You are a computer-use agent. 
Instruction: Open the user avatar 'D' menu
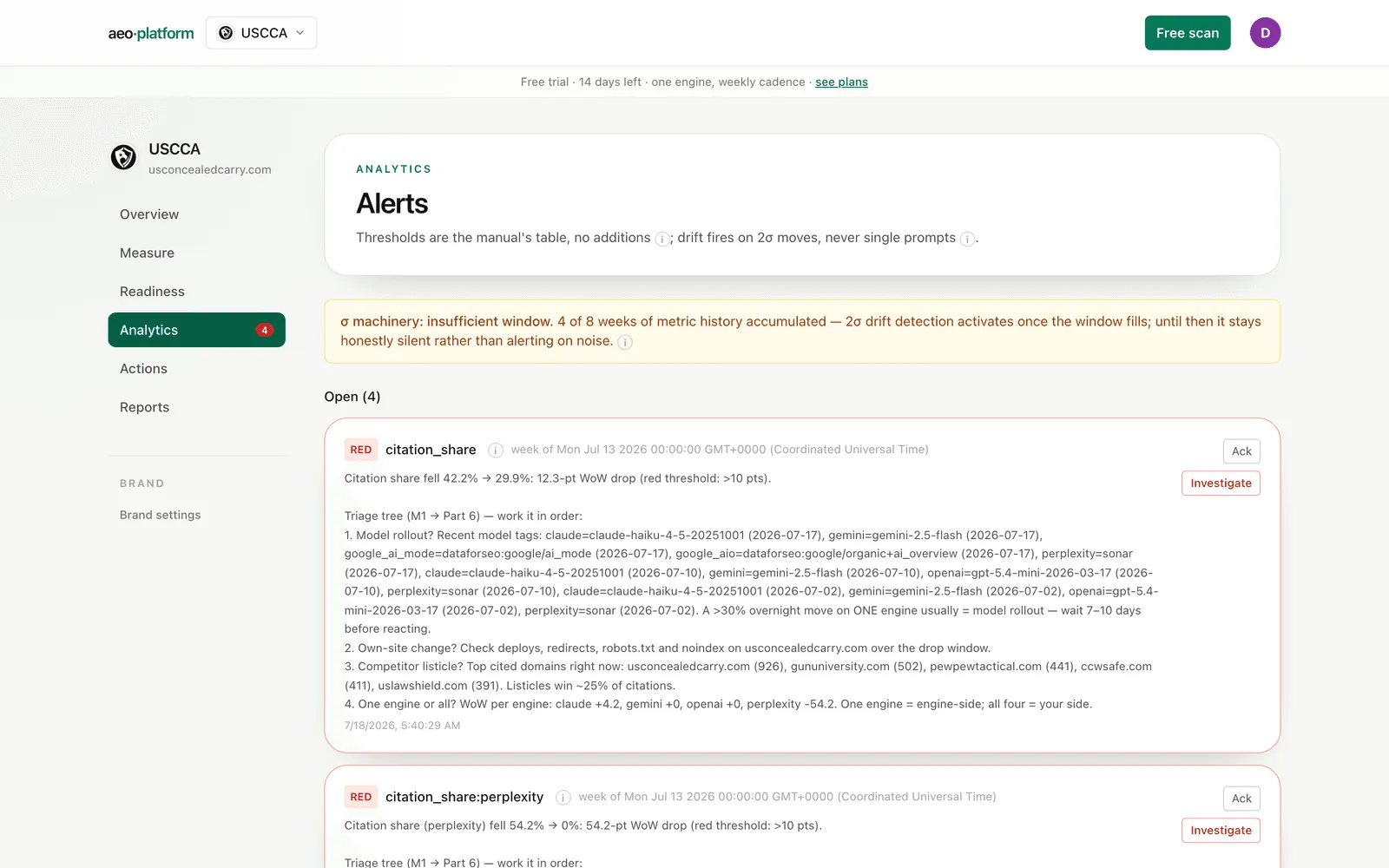[x=1265, y=33]
